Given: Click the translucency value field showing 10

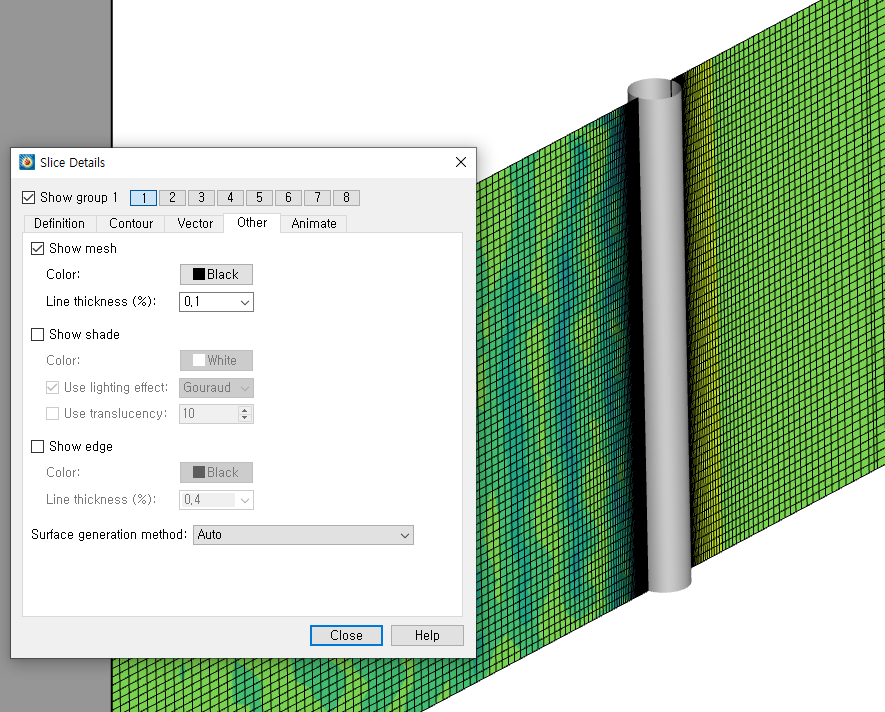Looking at the screenshot, I should (x=208, y=414).
